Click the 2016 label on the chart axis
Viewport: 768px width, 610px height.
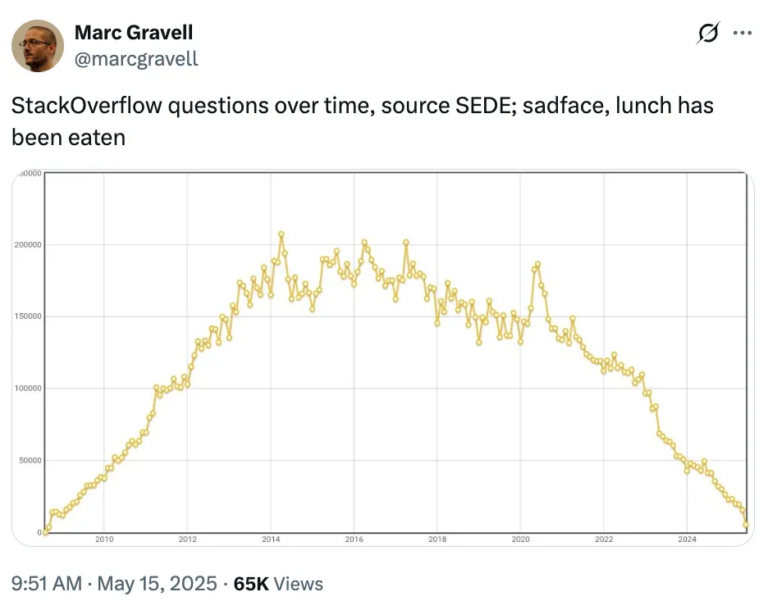pyautogui.click(x=354, y=540)
